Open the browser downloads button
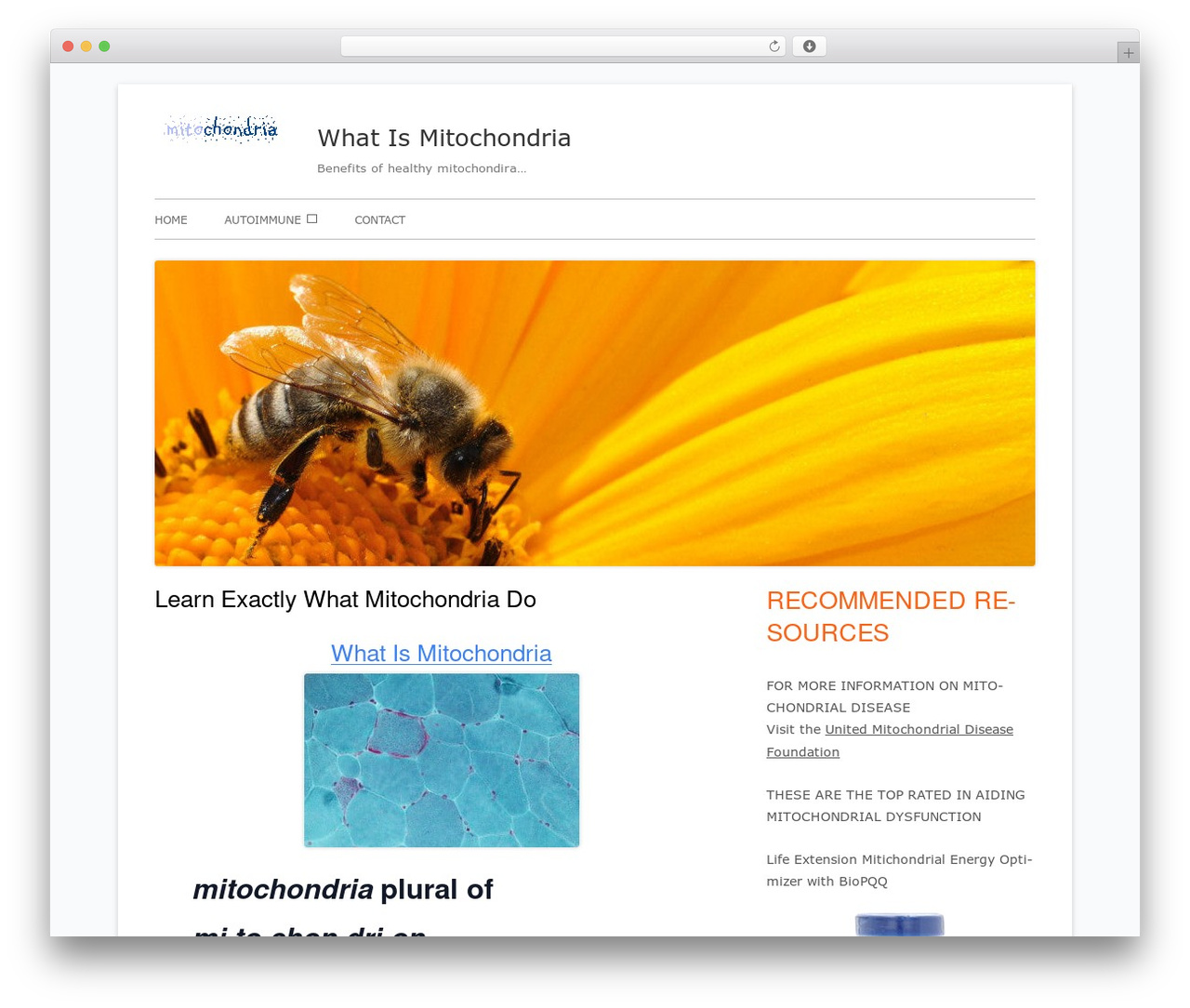 pos(809,46)
